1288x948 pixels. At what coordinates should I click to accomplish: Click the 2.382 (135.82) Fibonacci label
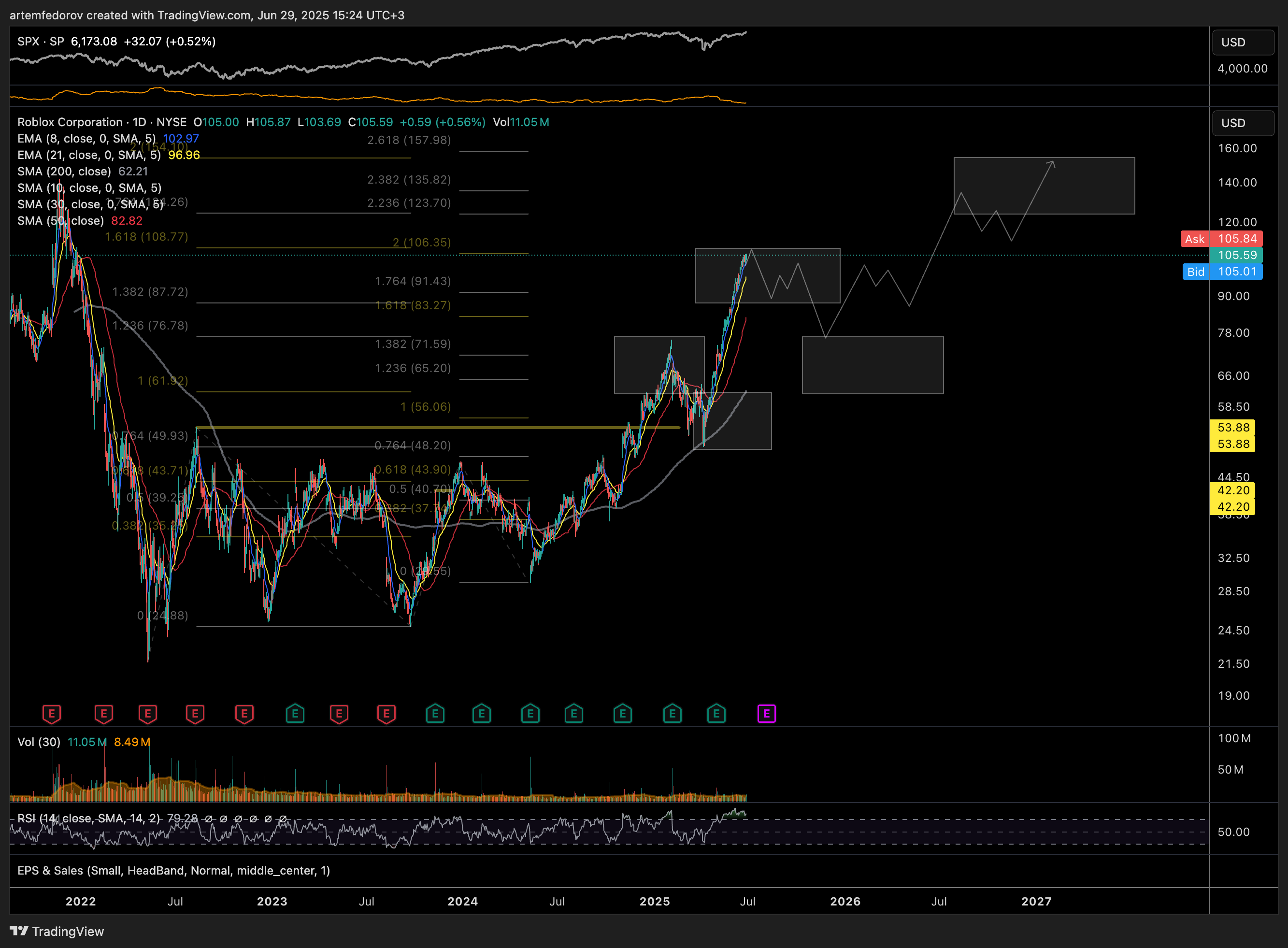tap(409, 180)
